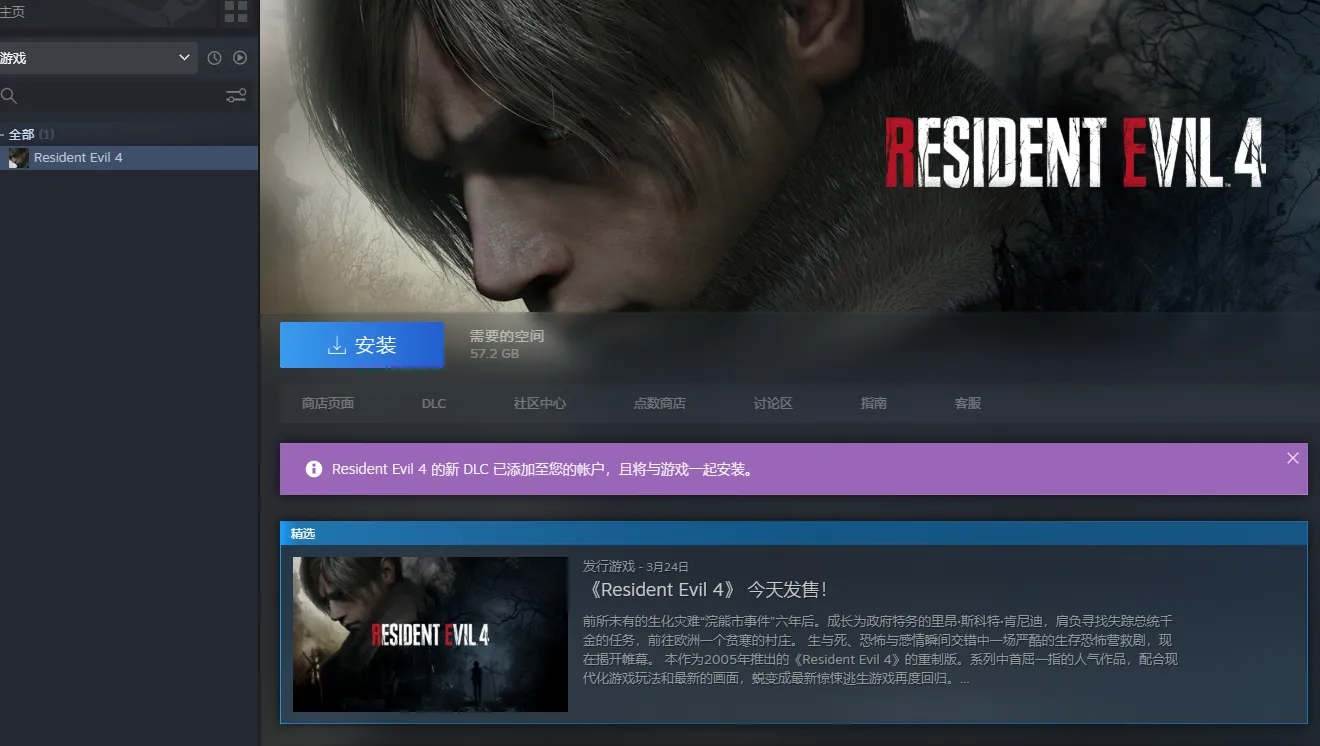
Task: Click the ready-to-play filter icon
Action: coord(240,58)
